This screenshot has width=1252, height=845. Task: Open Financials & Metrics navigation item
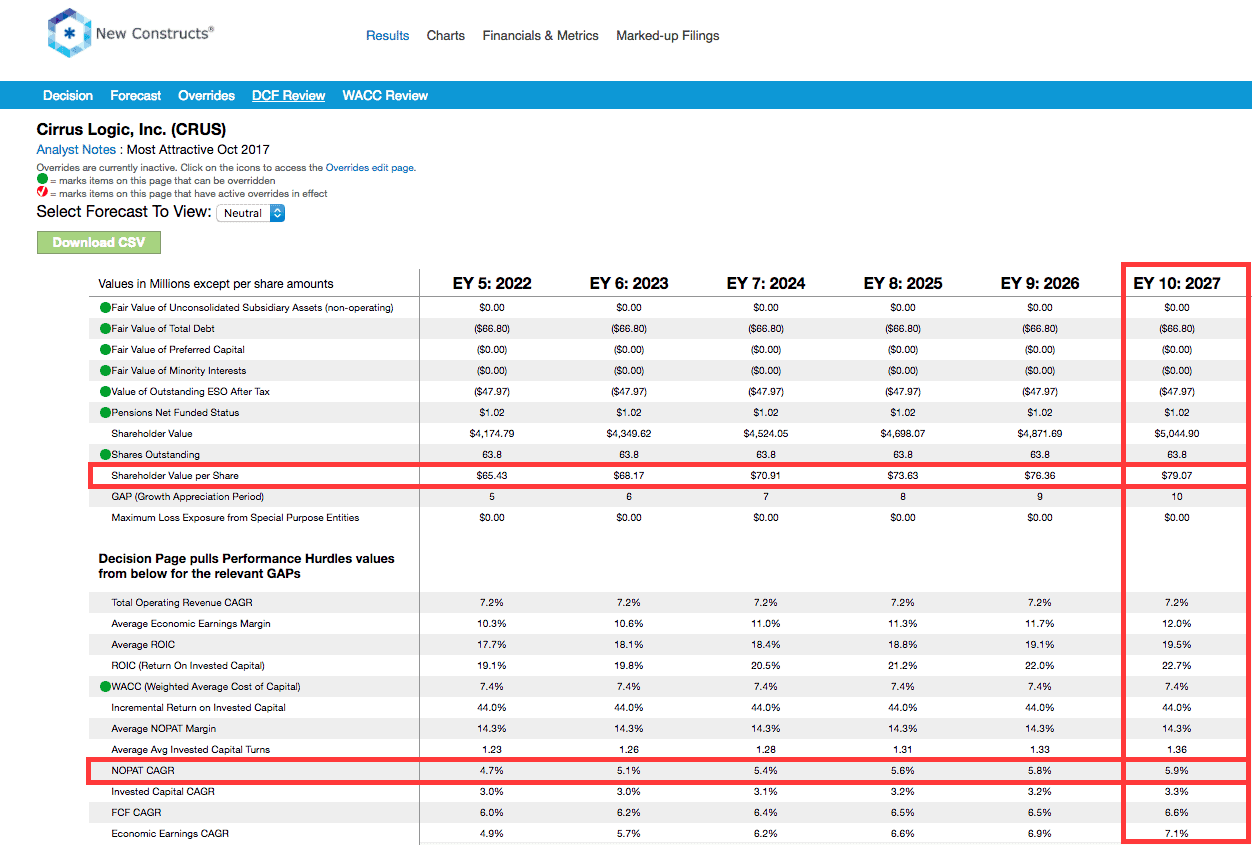pos(540,35)
